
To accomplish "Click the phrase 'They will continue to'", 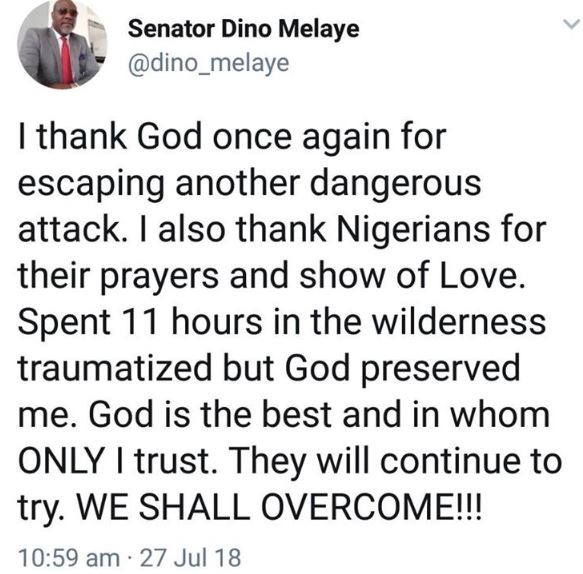I will [x=397, y=461].
